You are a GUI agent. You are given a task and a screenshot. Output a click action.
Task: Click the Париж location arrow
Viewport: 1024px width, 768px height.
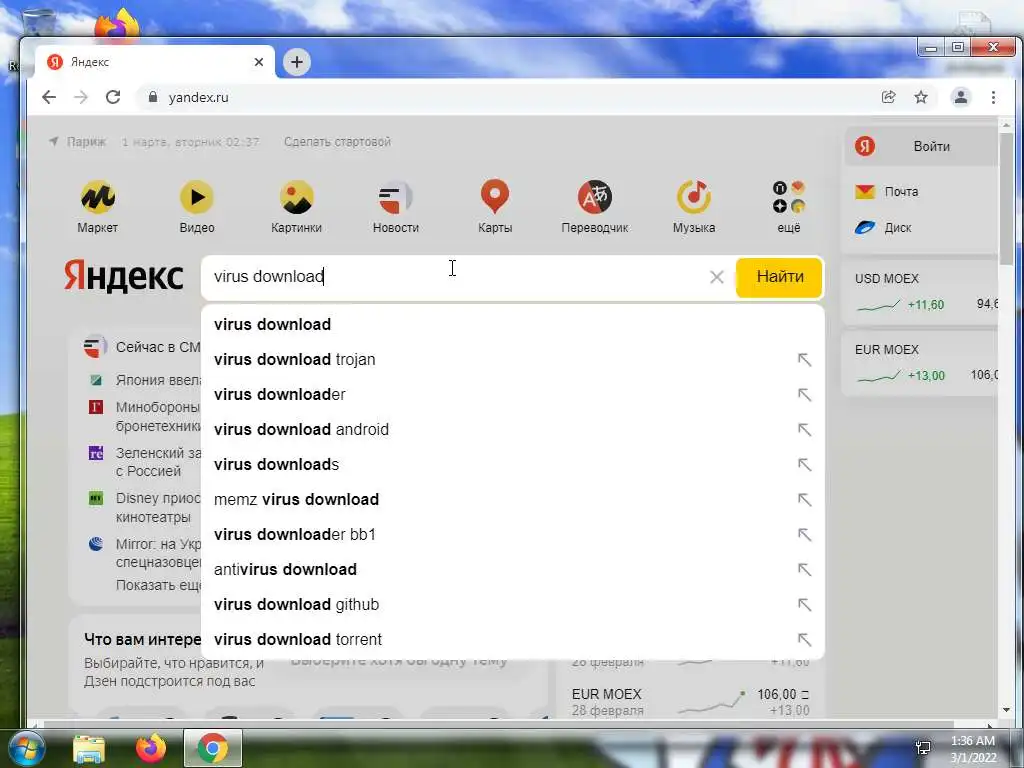coord(54,141)
